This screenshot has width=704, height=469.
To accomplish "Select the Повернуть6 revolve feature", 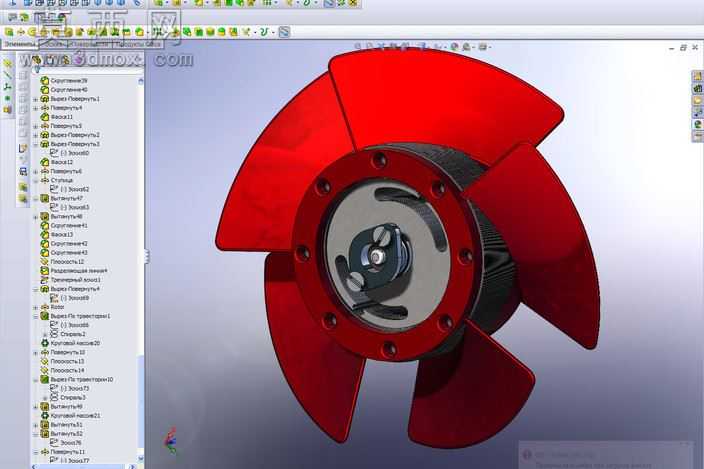I will pos(62,171).
